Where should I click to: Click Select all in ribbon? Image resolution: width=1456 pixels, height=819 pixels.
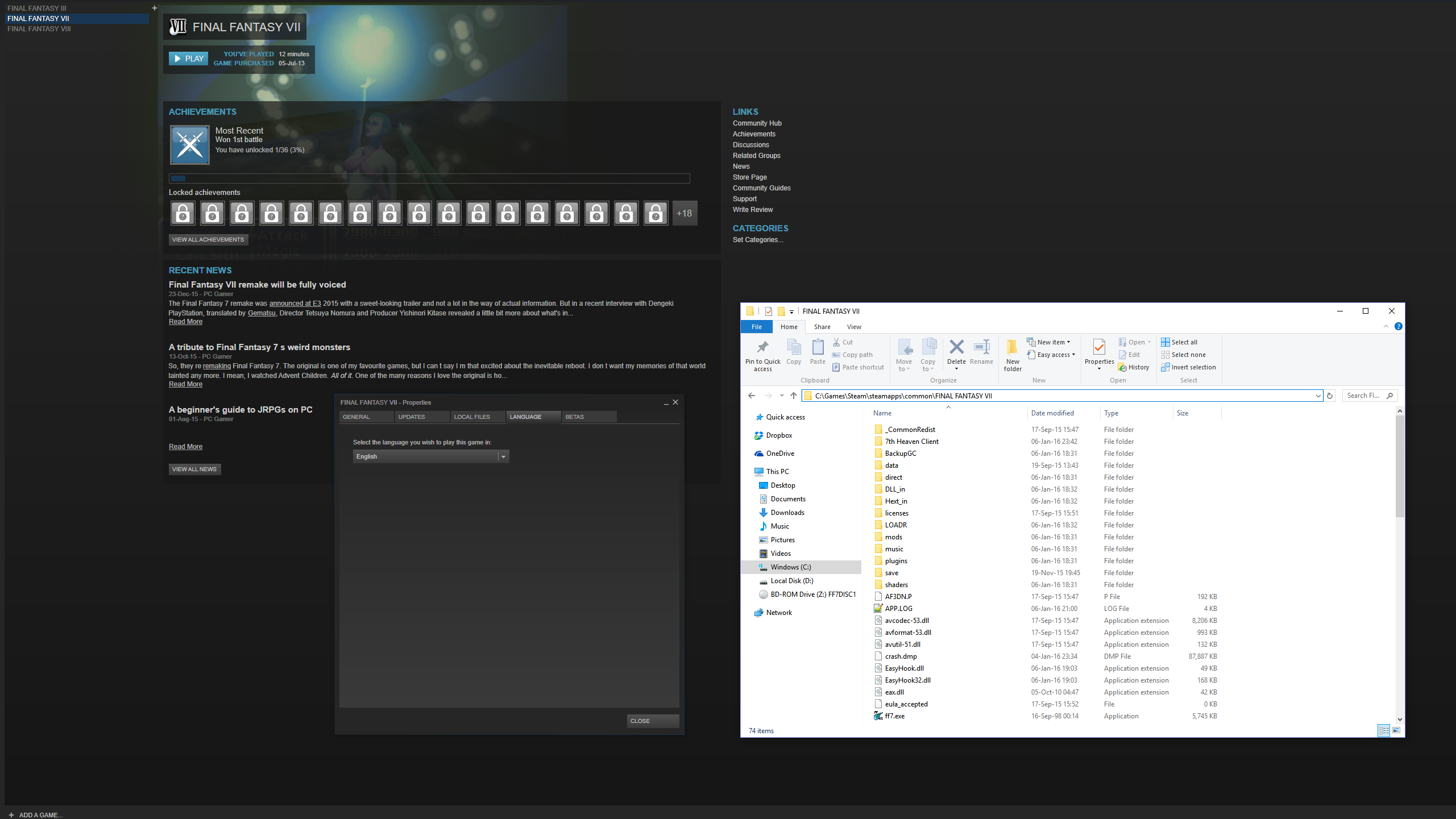coord(1179,342)
